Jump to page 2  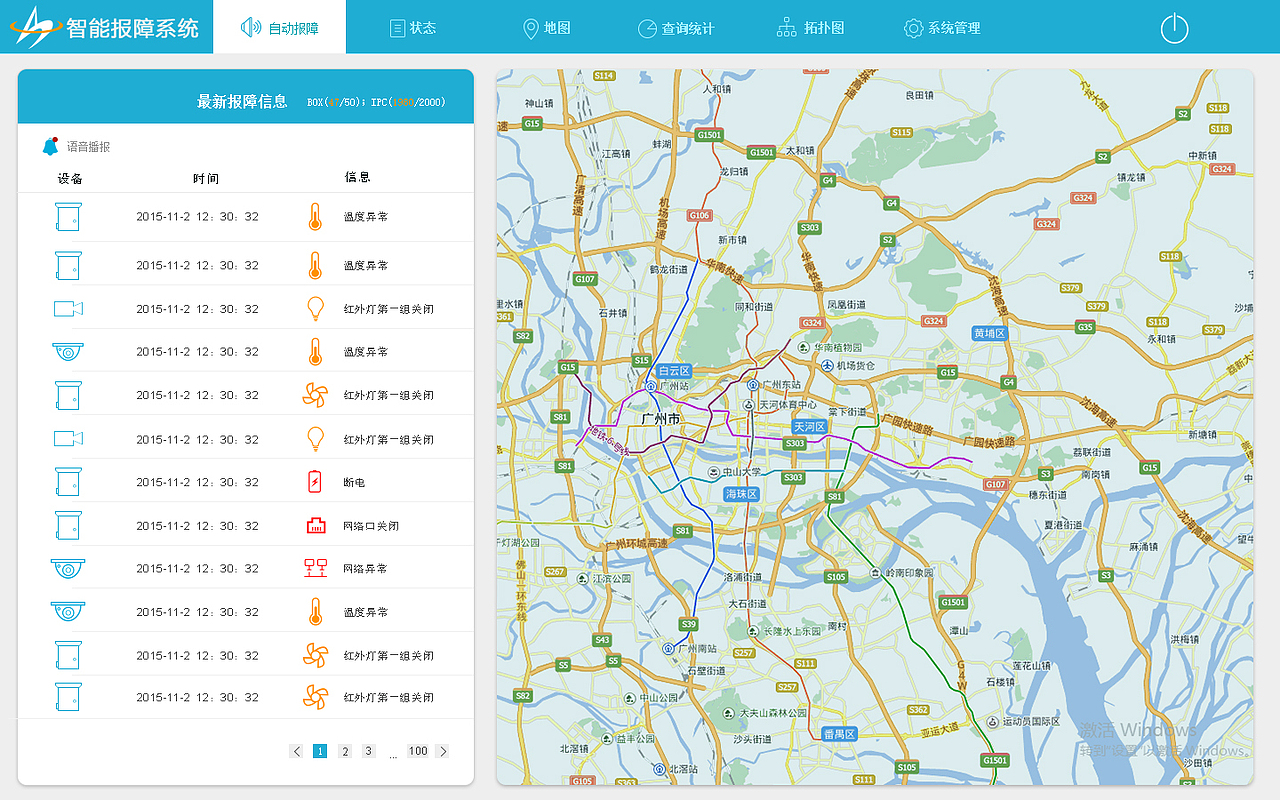point(345,751)
